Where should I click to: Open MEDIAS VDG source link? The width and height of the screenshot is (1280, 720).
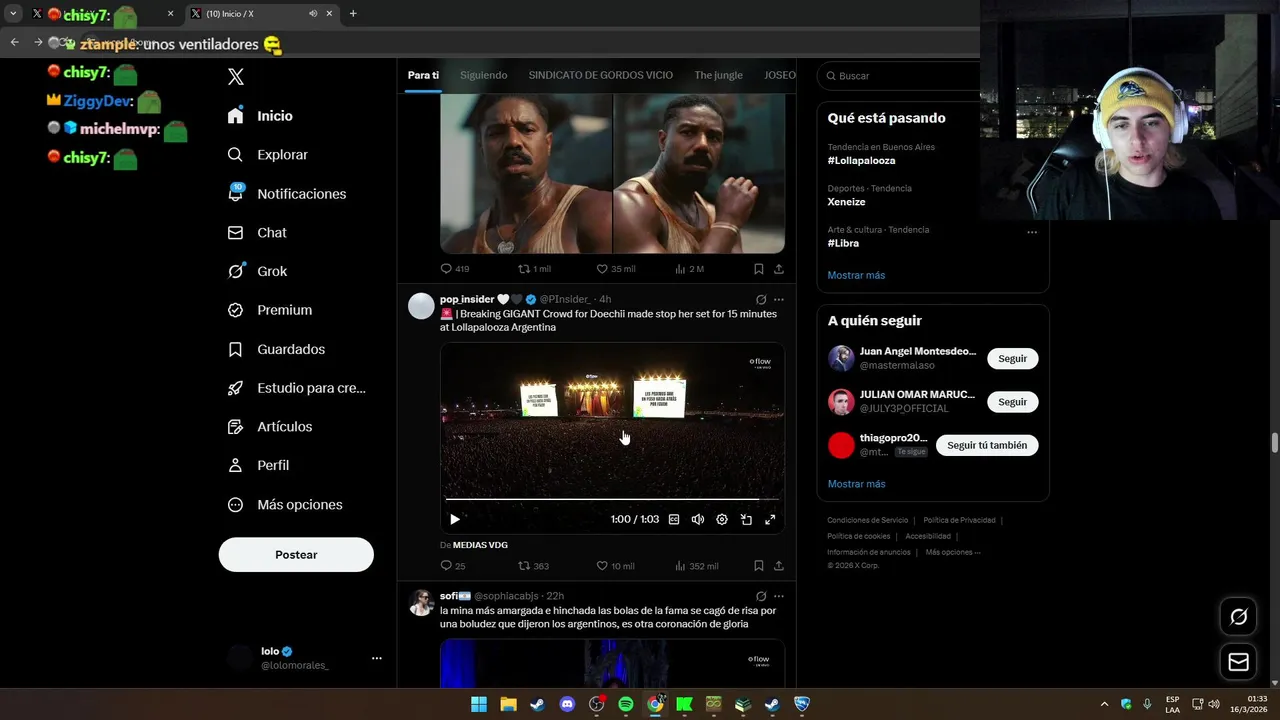(480, 545)
